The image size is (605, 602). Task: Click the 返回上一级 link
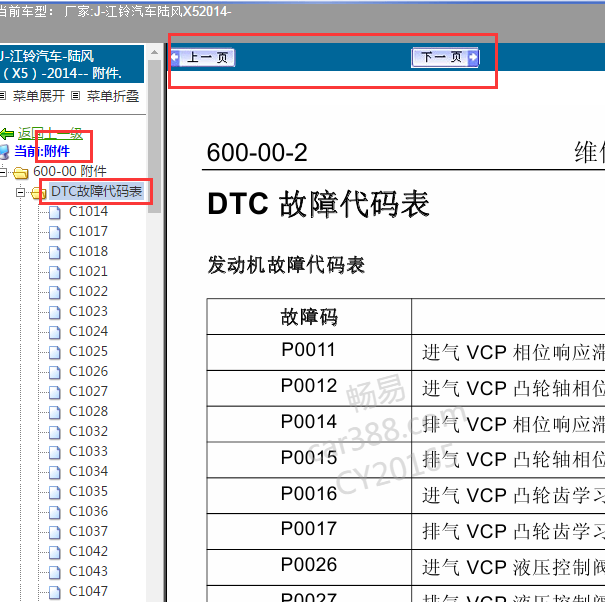50,134
